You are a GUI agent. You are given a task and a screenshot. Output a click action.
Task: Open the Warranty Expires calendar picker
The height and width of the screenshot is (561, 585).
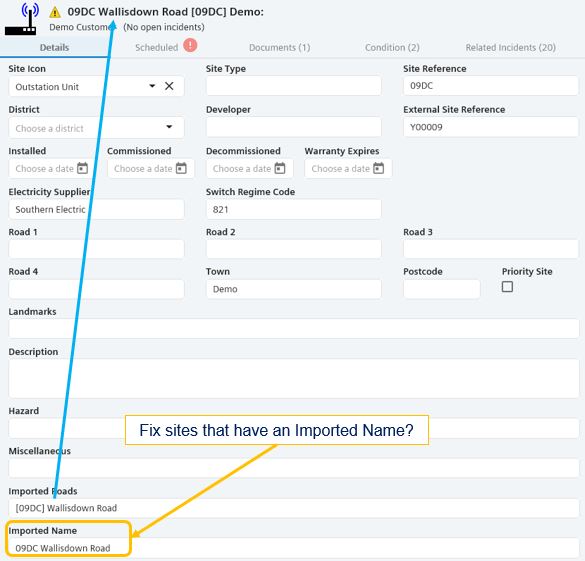coord(379,168)
